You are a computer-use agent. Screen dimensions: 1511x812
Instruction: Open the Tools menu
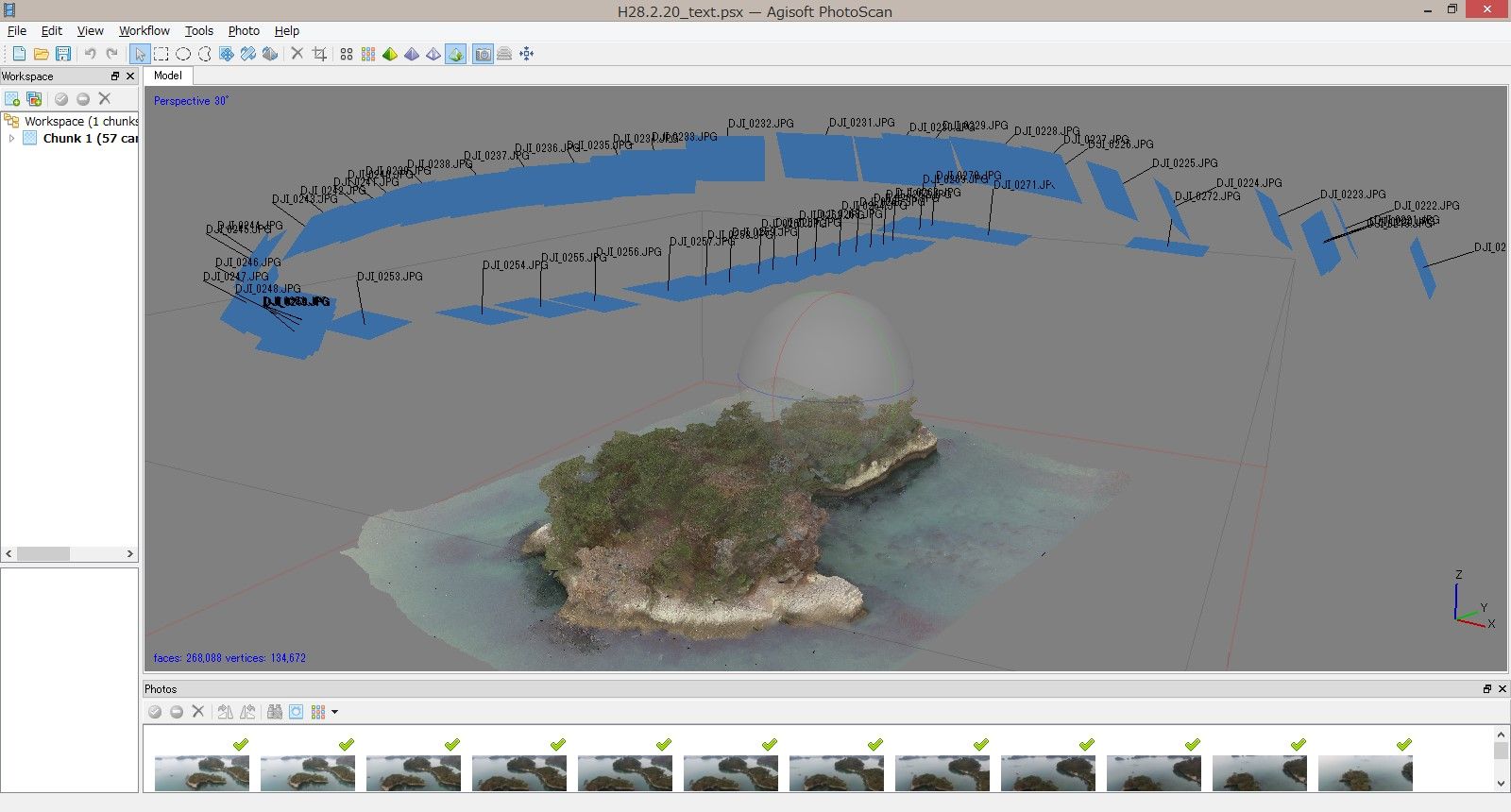[199, 30]
